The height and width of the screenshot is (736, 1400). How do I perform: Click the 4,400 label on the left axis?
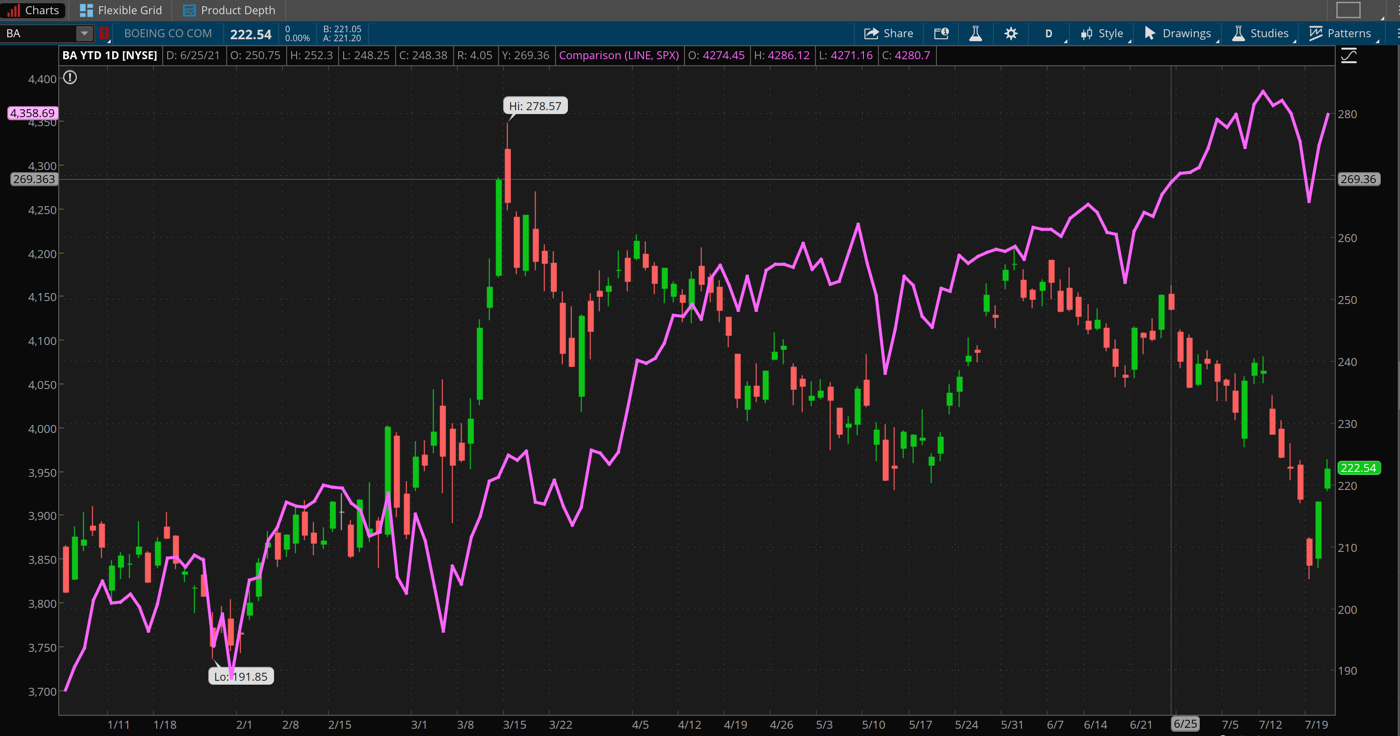[x=42, y=78]
